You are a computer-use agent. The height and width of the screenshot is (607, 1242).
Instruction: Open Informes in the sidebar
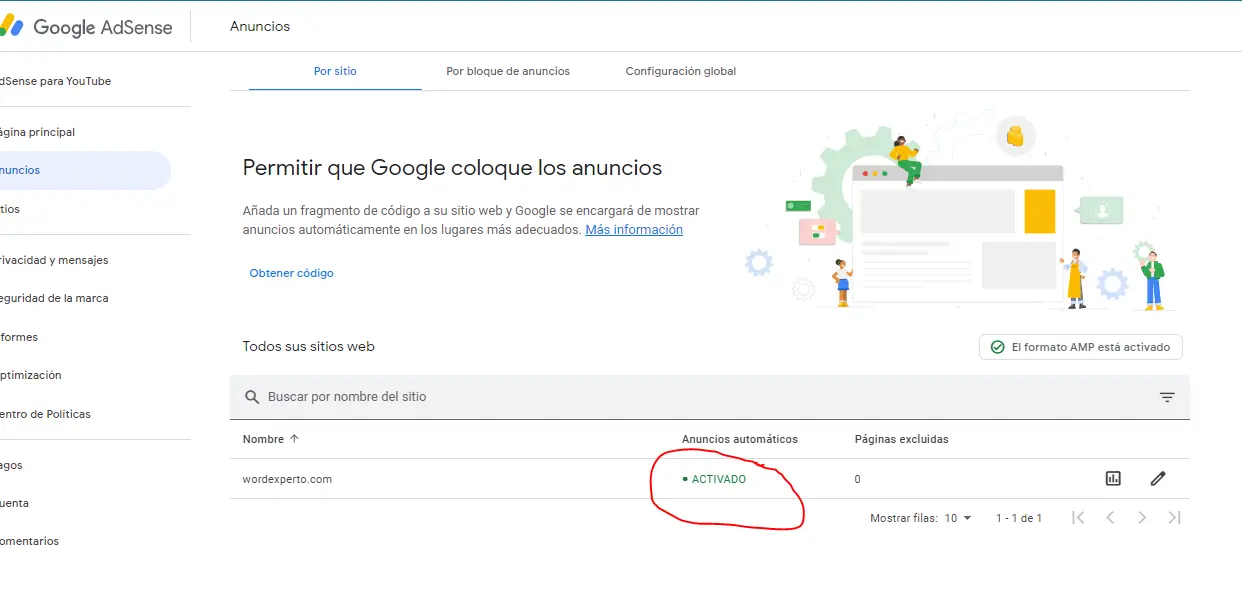pos(19,337)
